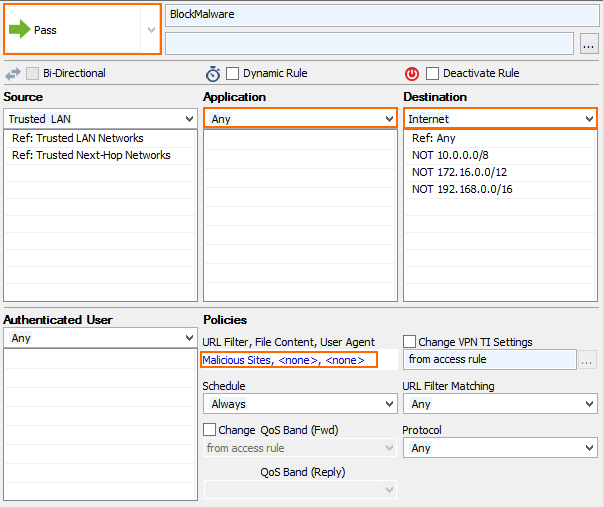This screenshot has width=604, height=507.
Task: Select Ref: Any destination entry
Action: point(500,138)
